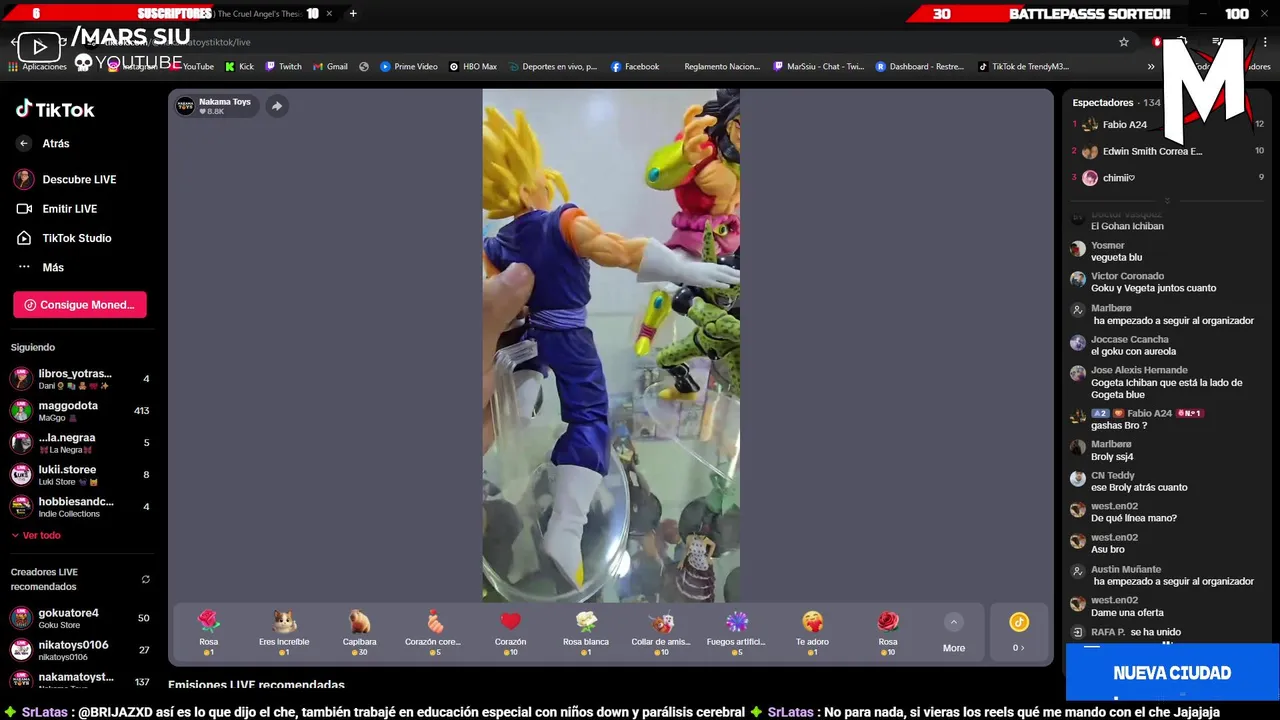Expand bookmarks overflow chevron

(1151, 66)
